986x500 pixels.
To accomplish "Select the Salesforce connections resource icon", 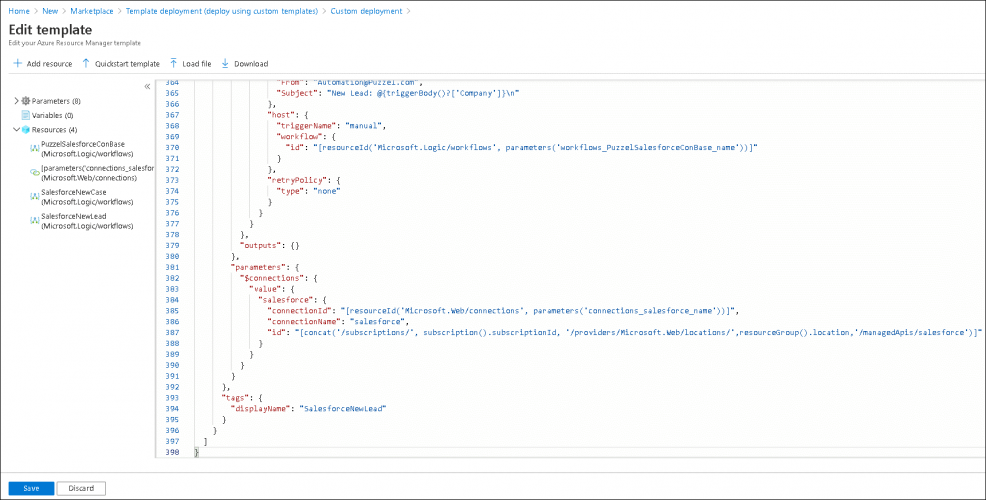I will point(34,172).
